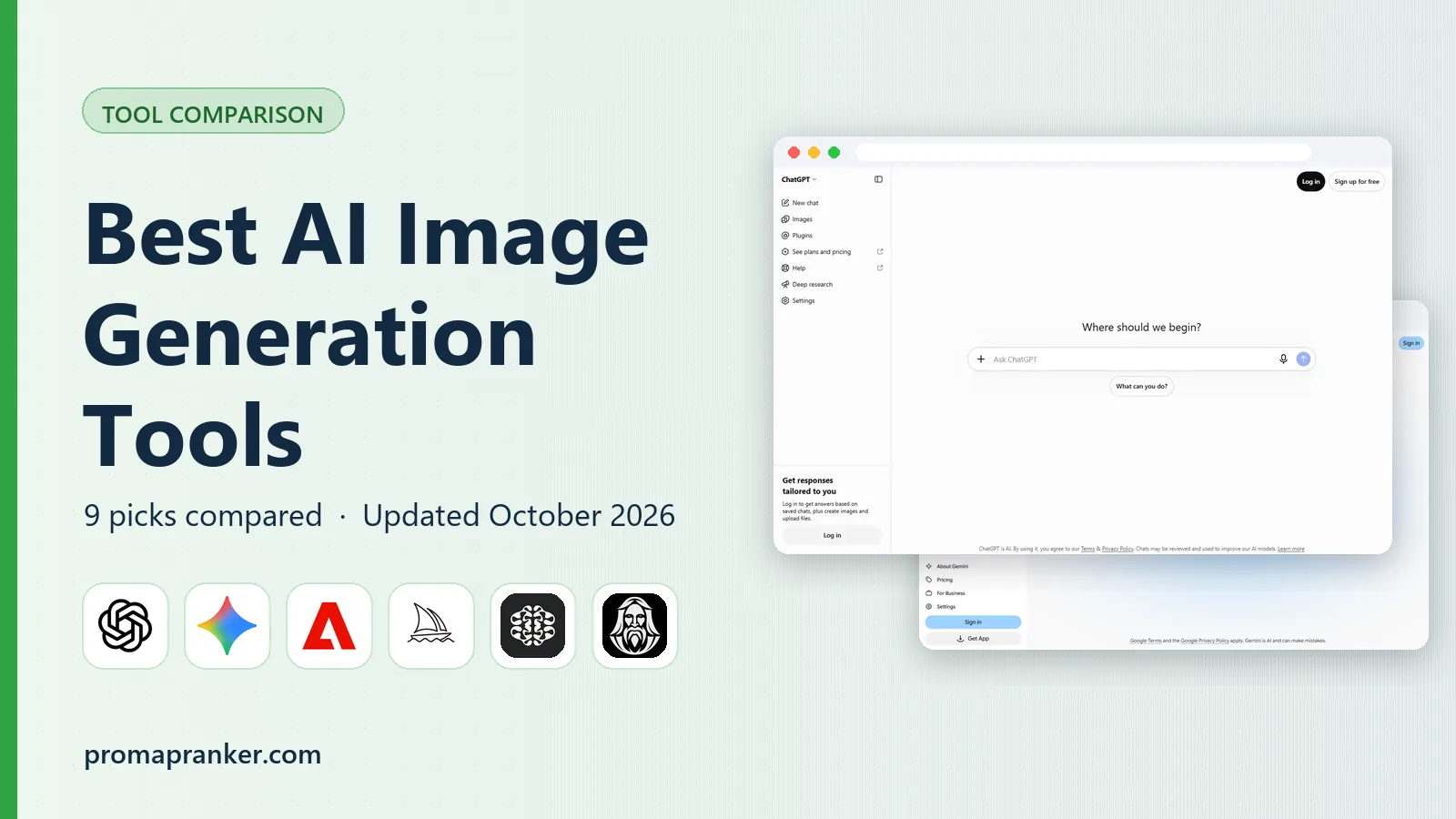Click the black brain logo tile

(x=533, y=626)
